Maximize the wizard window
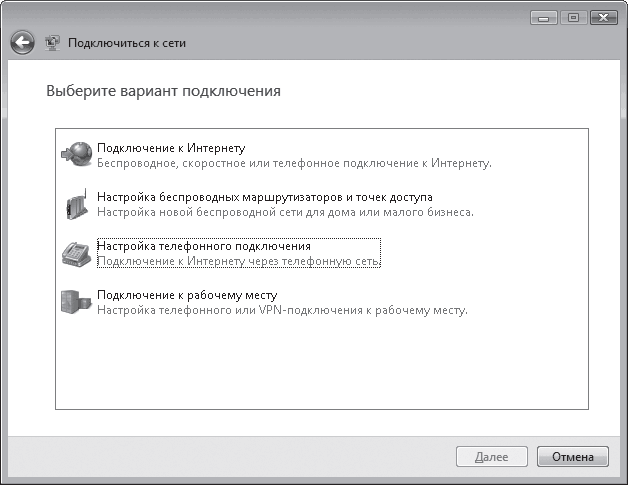 pyautogui.click(x=574, y=17)
